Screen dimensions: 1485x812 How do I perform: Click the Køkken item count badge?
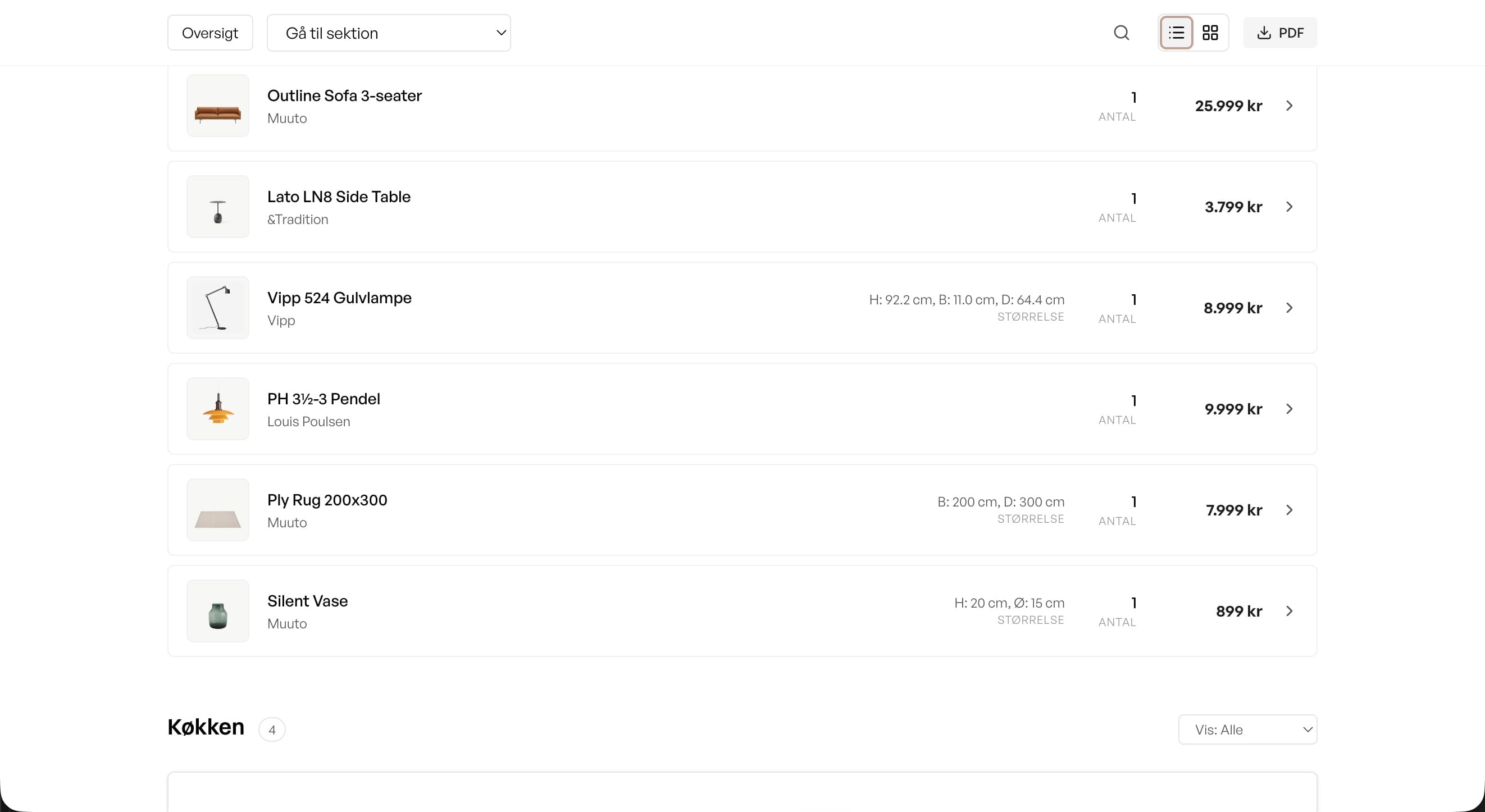point(272,730)
